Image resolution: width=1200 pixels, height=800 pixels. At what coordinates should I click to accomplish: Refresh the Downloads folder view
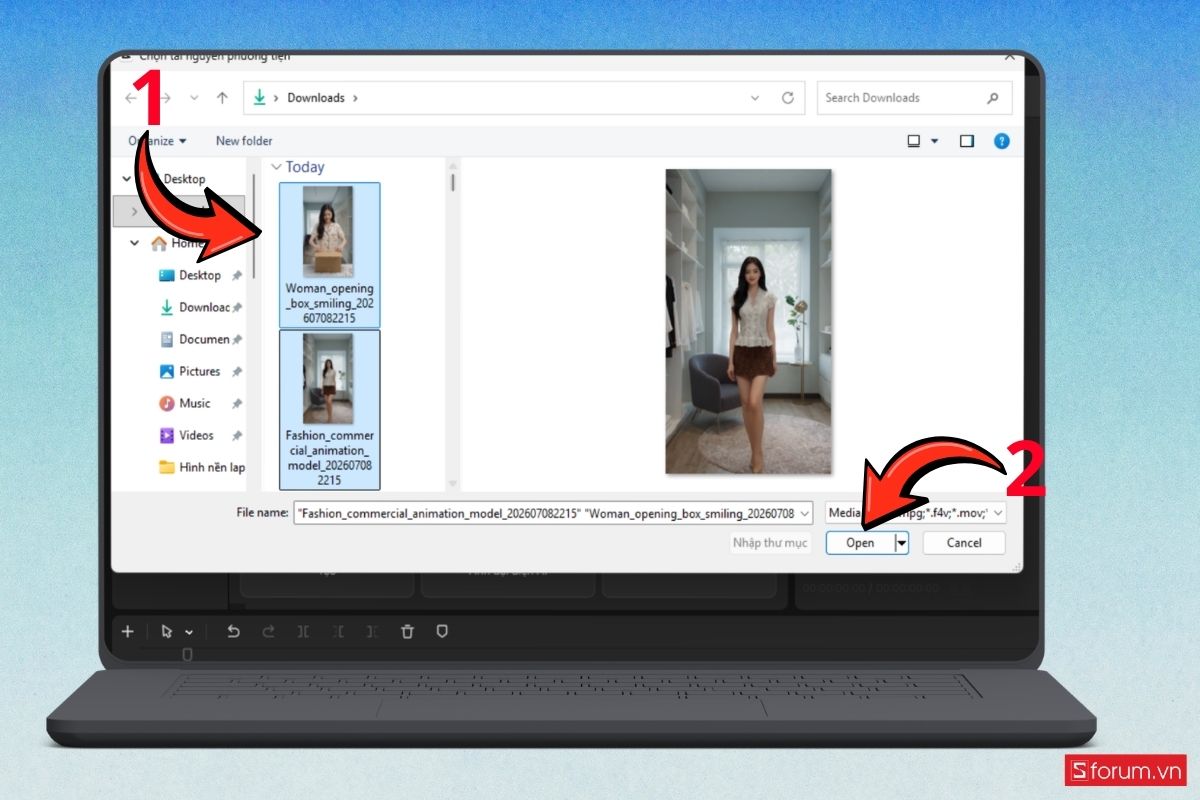pyautogui.click(x=788, y=98)
